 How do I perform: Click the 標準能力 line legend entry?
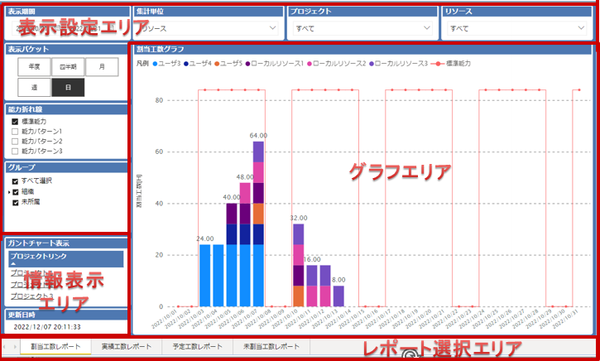451,64
